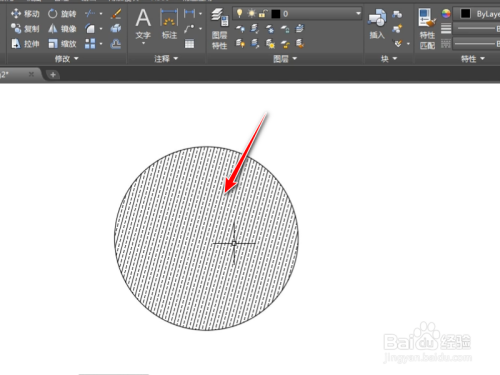Open the Edit Attributes dropdown arrow
500x375 pixels.
point(408,44)
